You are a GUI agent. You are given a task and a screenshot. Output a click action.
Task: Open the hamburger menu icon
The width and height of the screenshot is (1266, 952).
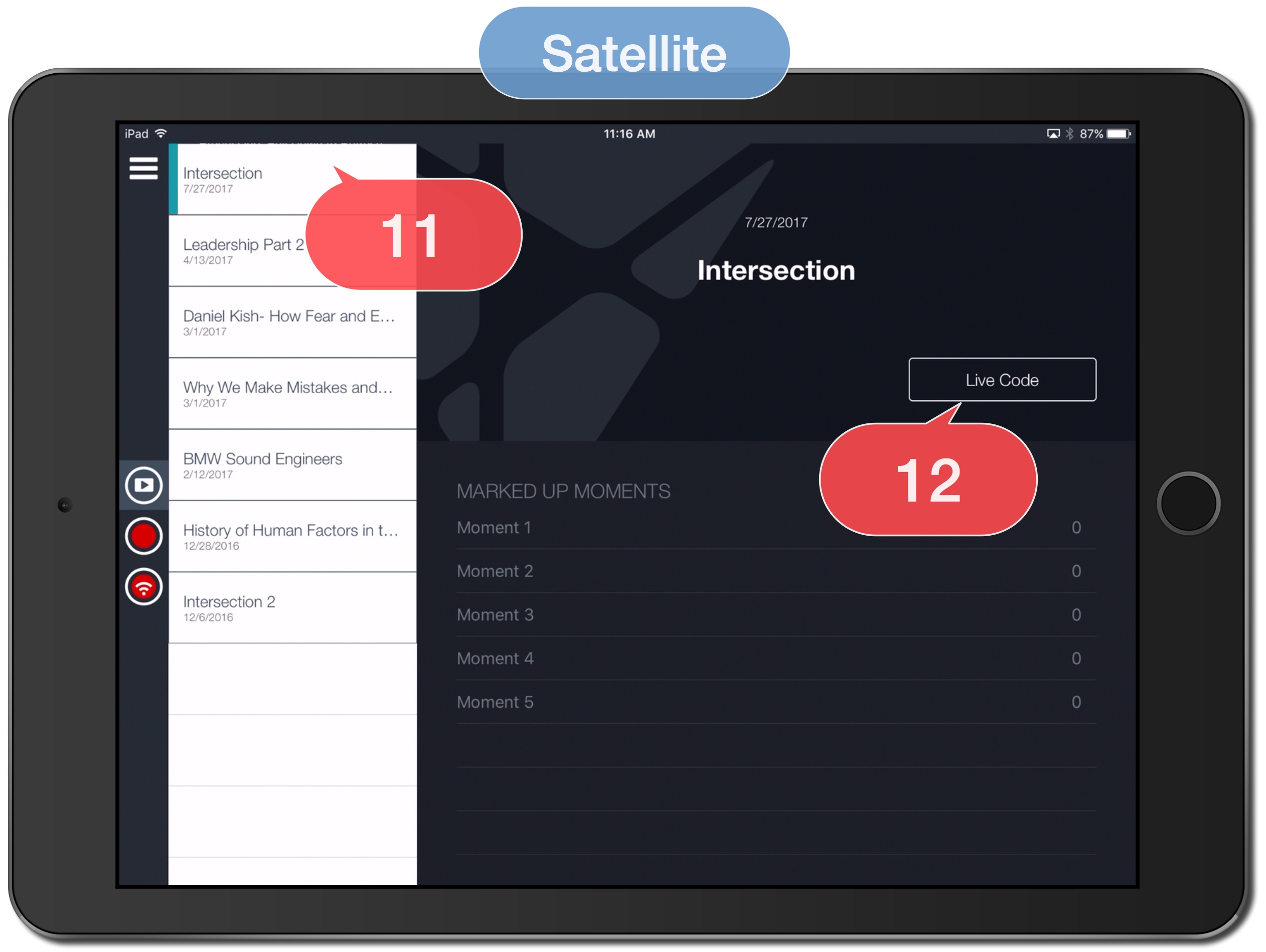143,169
